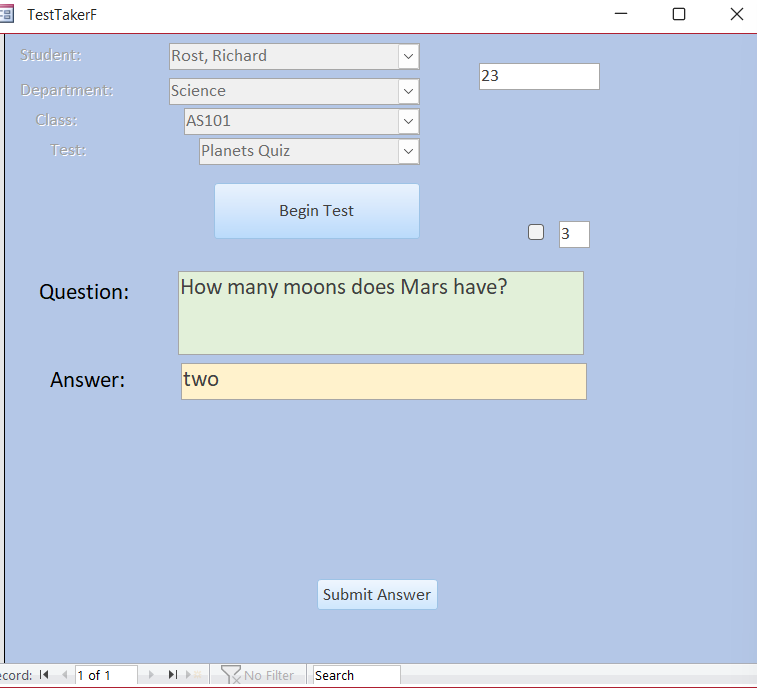Click the No Filter funnel icon
The image size is (757, 688).
(x=231, y=675)
